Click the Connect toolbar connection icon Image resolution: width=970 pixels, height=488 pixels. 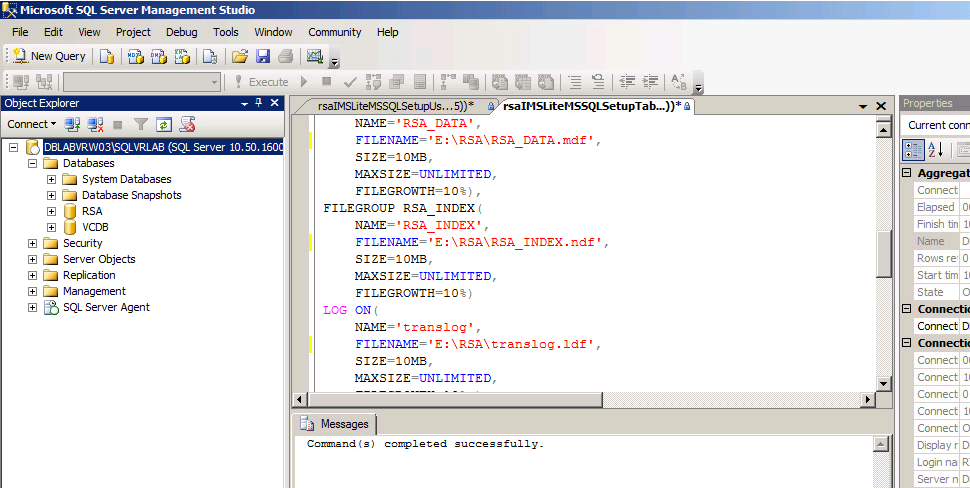pyautogui.click(x=21, y=82)
